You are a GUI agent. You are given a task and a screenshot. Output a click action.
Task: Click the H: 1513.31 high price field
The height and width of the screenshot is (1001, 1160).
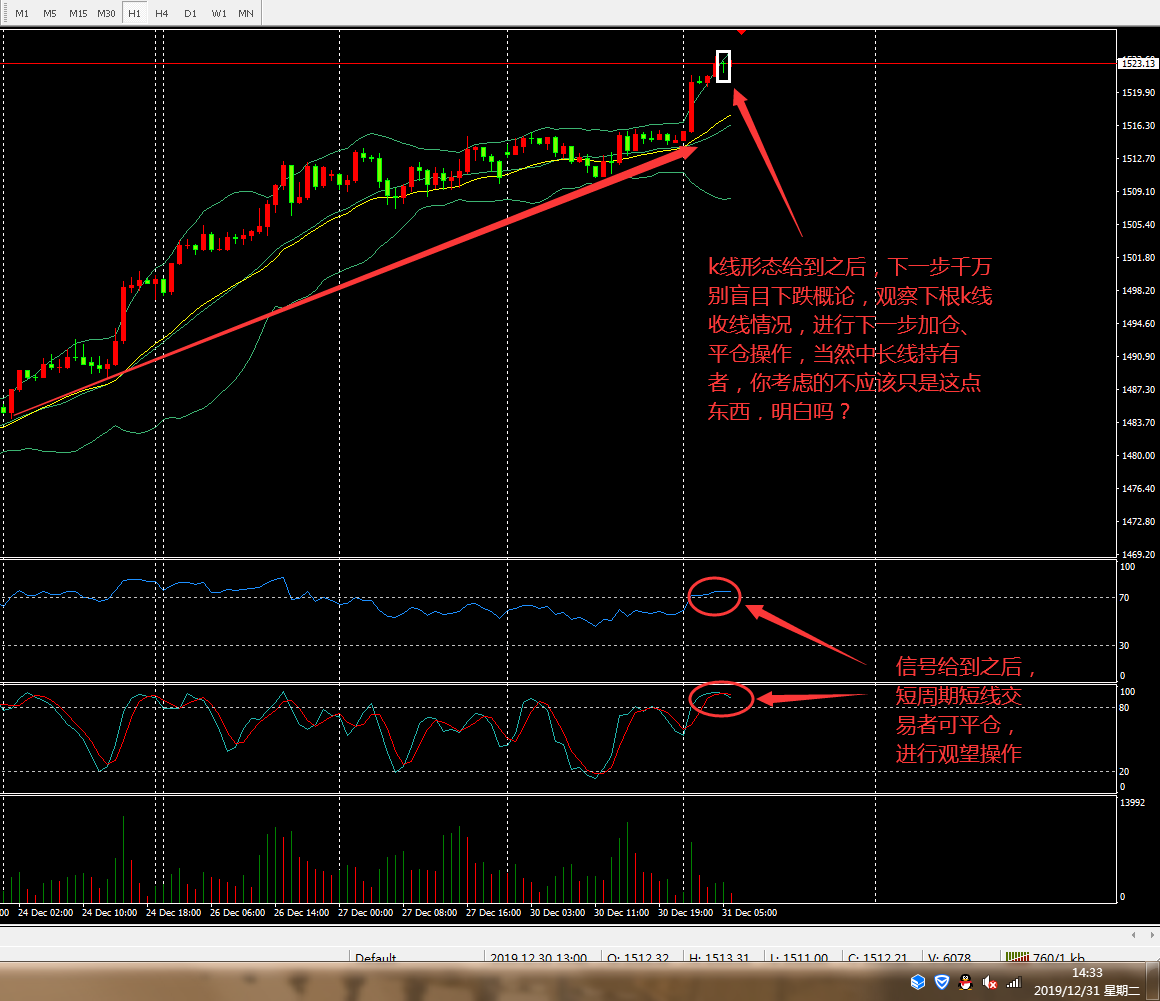(x=719, y=957)
